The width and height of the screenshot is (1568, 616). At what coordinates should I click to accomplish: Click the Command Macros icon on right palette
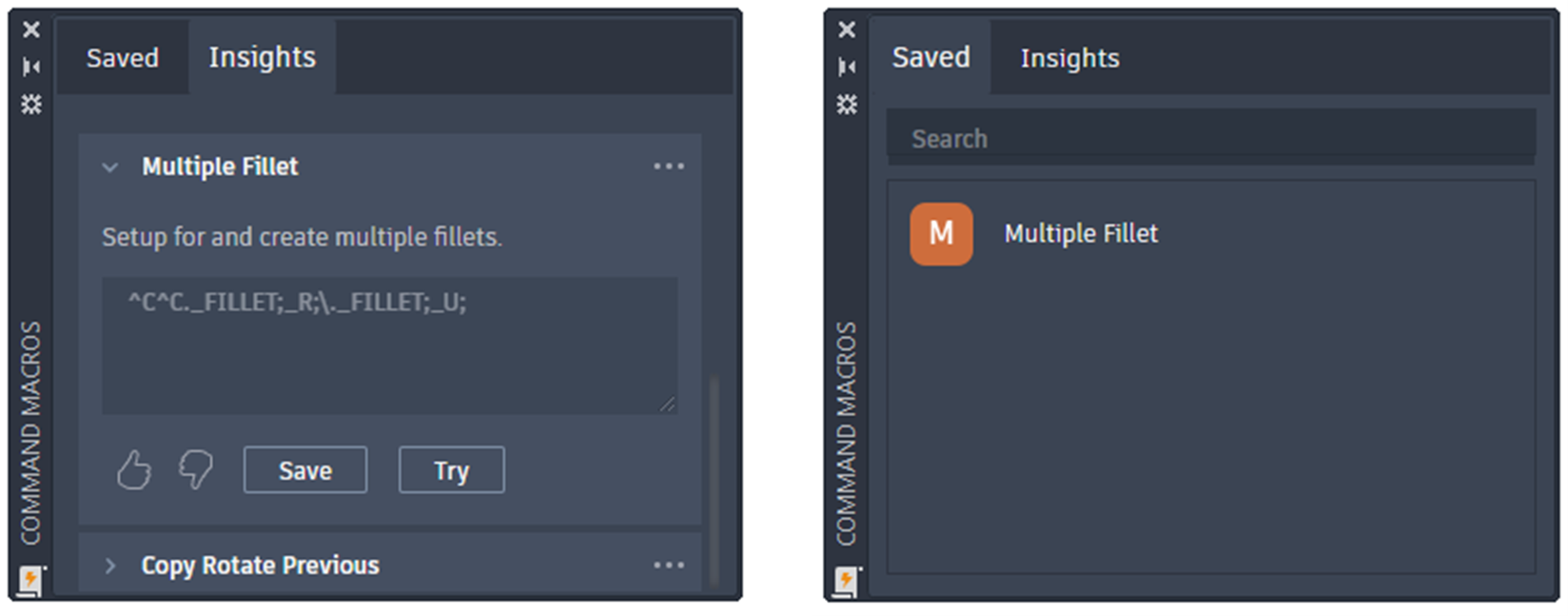coord(846,580)
